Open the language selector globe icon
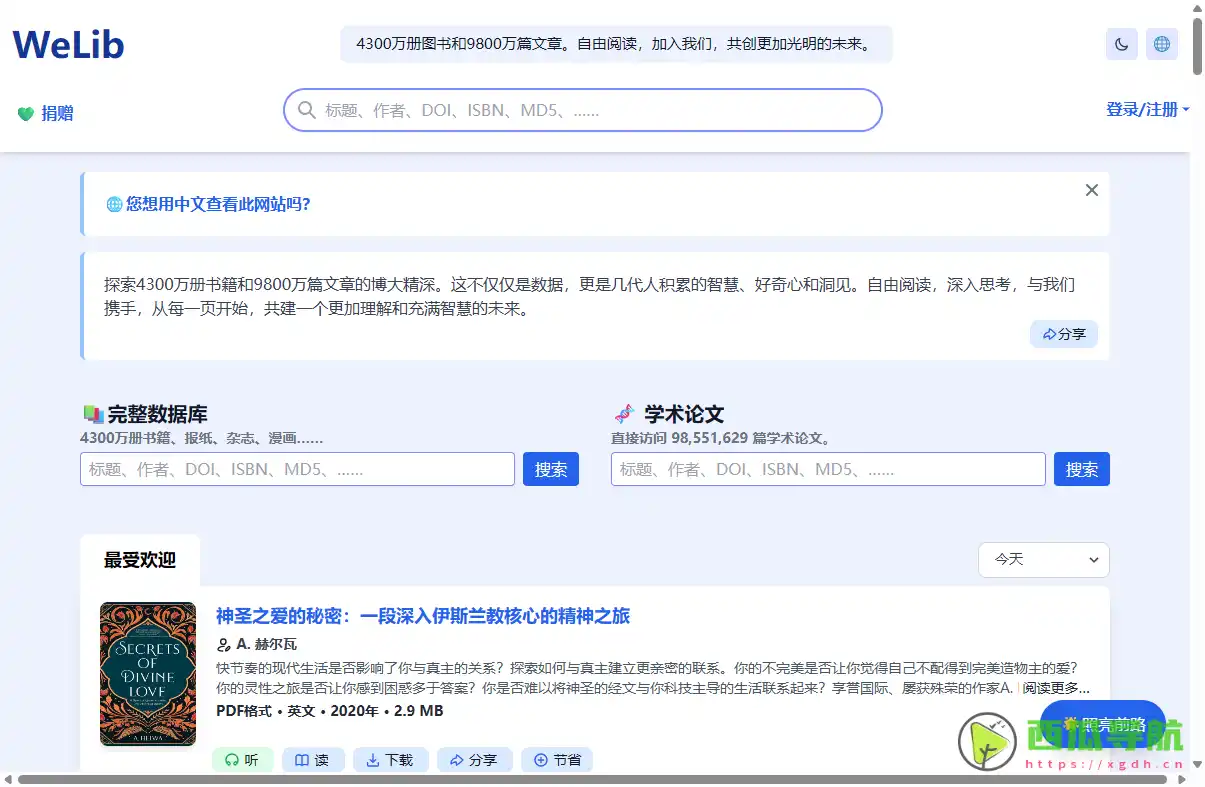Viewport: 1205px width, 787px height. pyautogui.click(x=1162, y=44)
